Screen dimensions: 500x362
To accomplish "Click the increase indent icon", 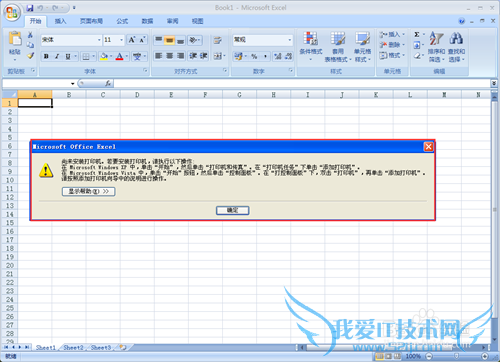I will (203, 56).
